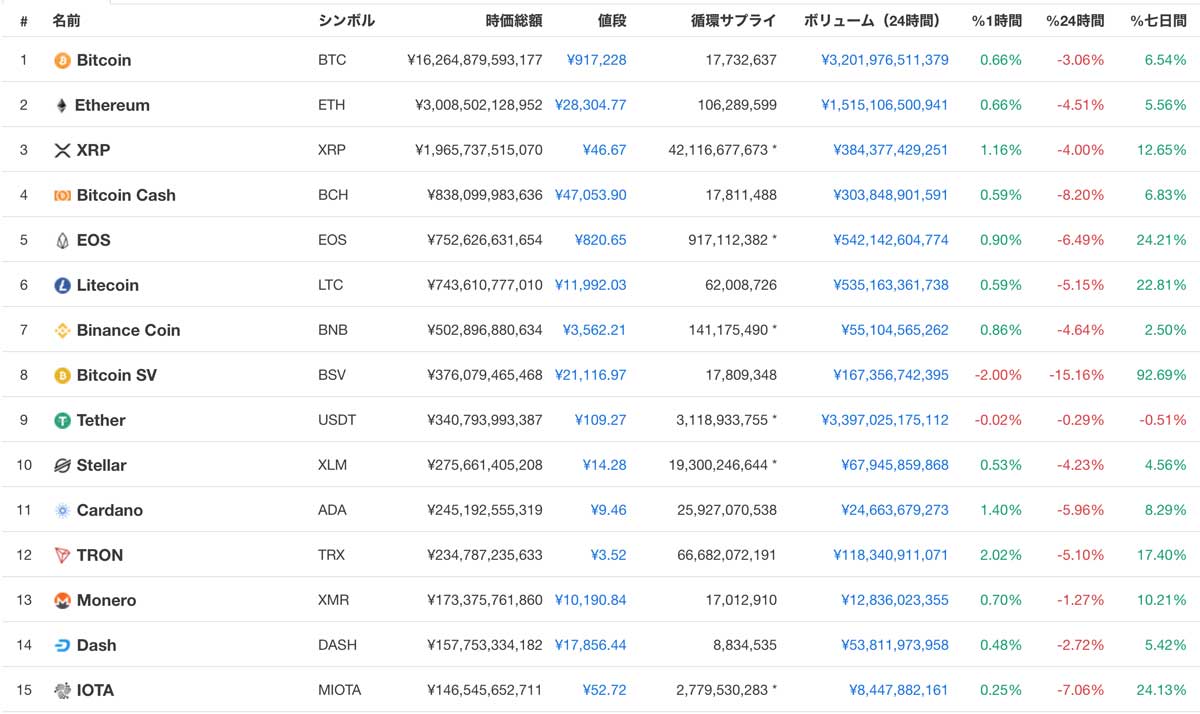Sort by the 循環サプライ column header
This screenshot has width=1200, height=714.
(734, 20)
